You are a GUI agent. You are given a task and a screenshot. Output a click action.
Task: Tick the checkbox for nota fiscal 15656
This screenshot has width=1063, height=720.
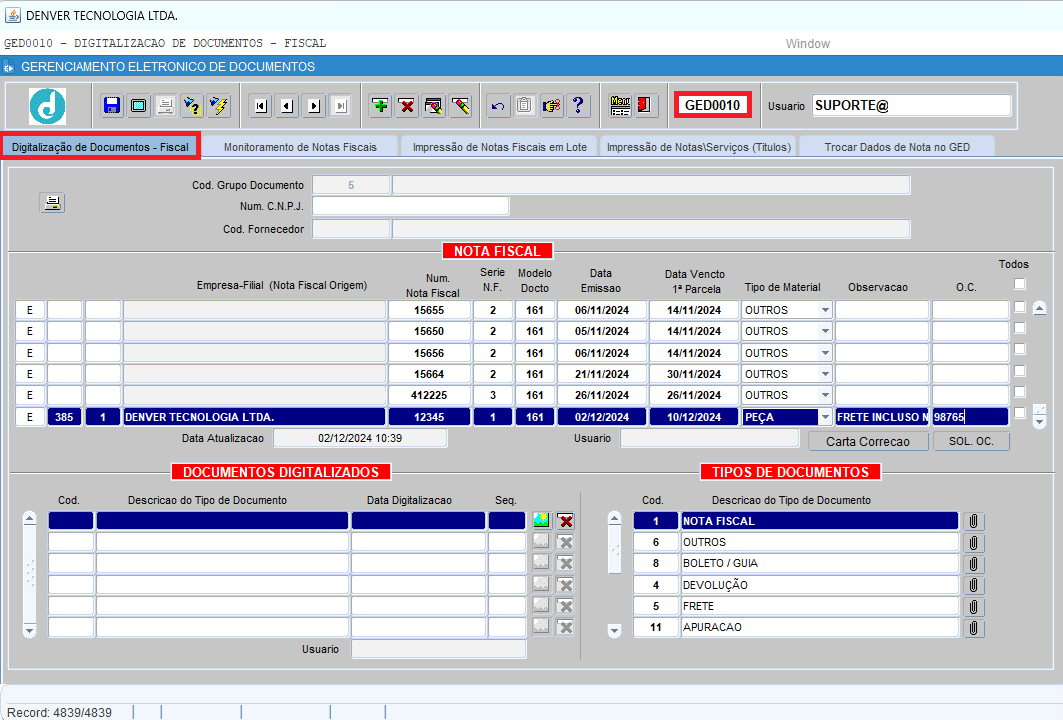(1020, 349)
